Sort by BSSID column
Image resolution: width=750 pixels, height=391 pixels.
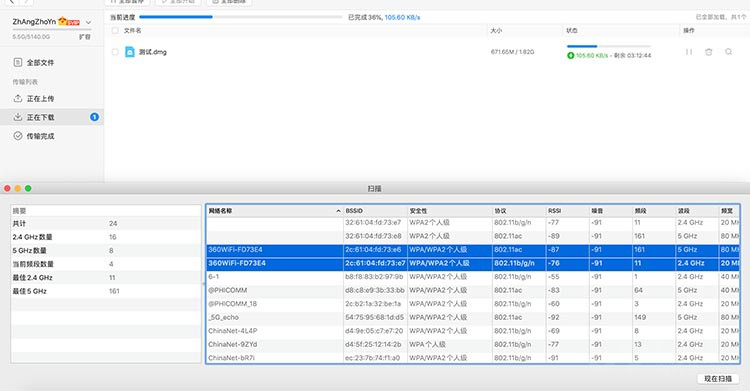coord(375,211)
